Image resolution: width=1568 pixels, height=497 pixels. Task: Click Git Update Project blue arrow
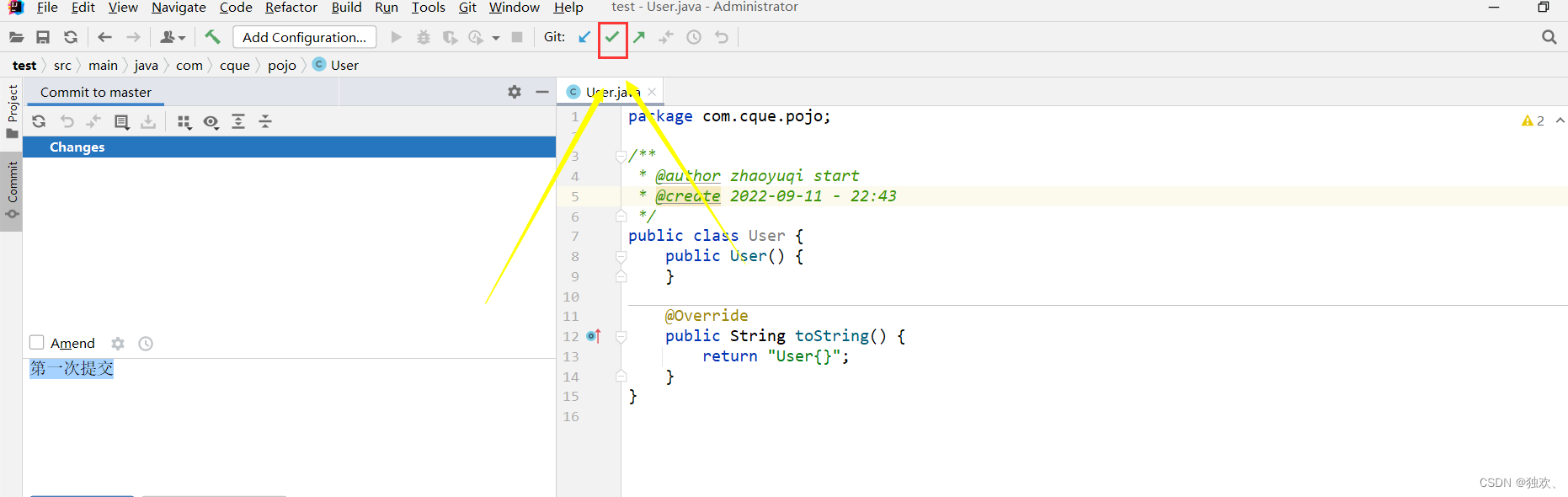[584, 37]
